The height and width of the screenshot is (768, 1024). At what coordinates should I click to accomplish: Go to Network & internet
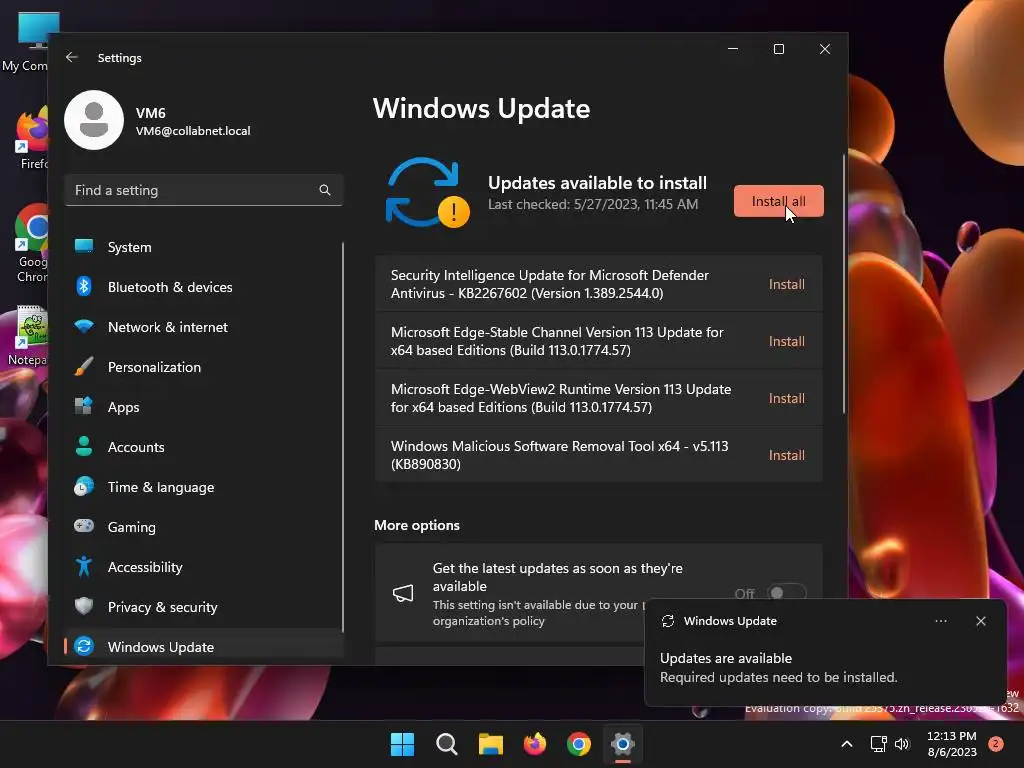(x=204, y=327)
